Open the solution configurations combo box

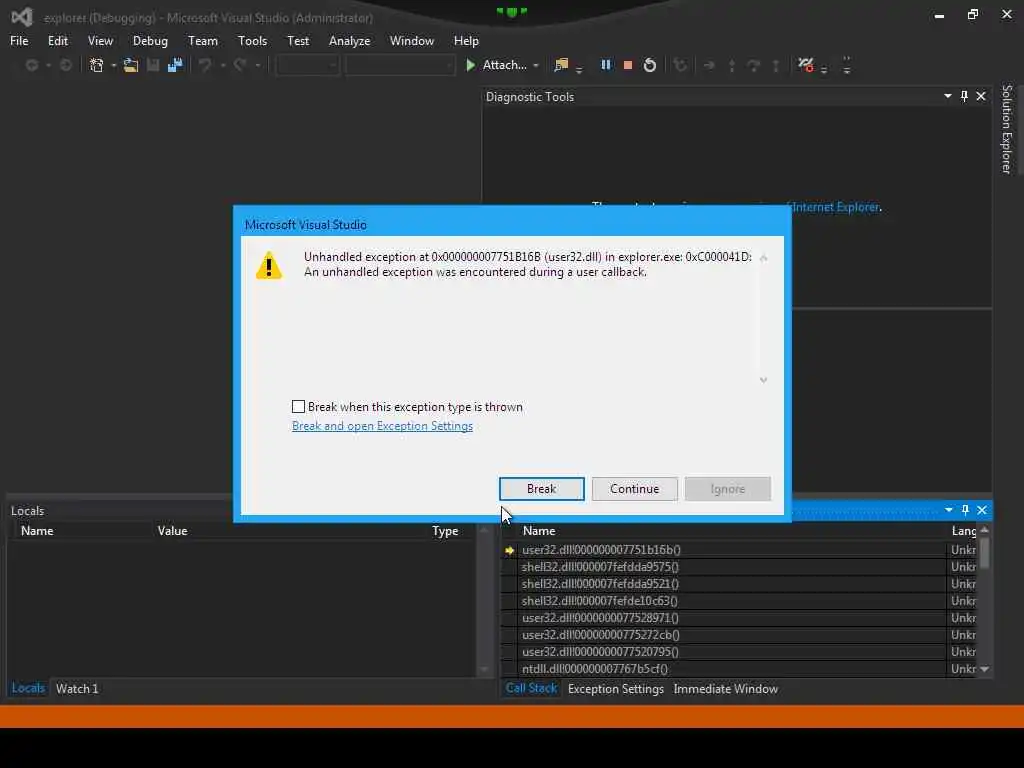[307, 65]
